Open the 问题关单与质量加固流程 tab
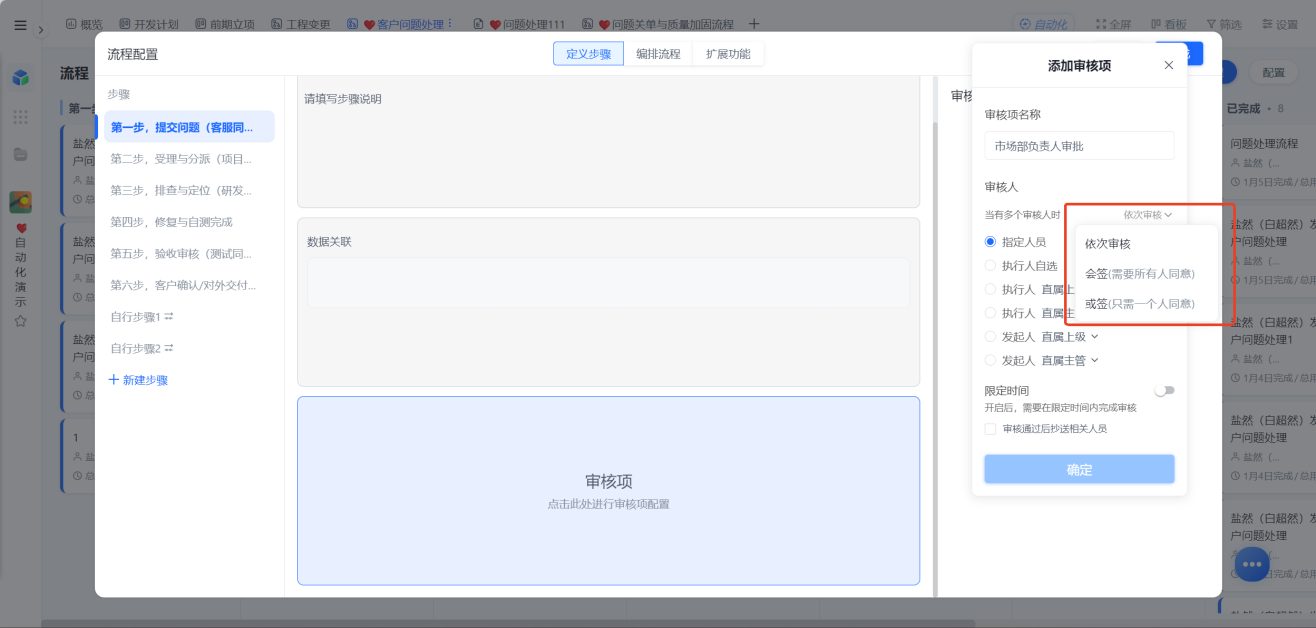This screenshot has width=1316, height=628. tap(657, 24)
